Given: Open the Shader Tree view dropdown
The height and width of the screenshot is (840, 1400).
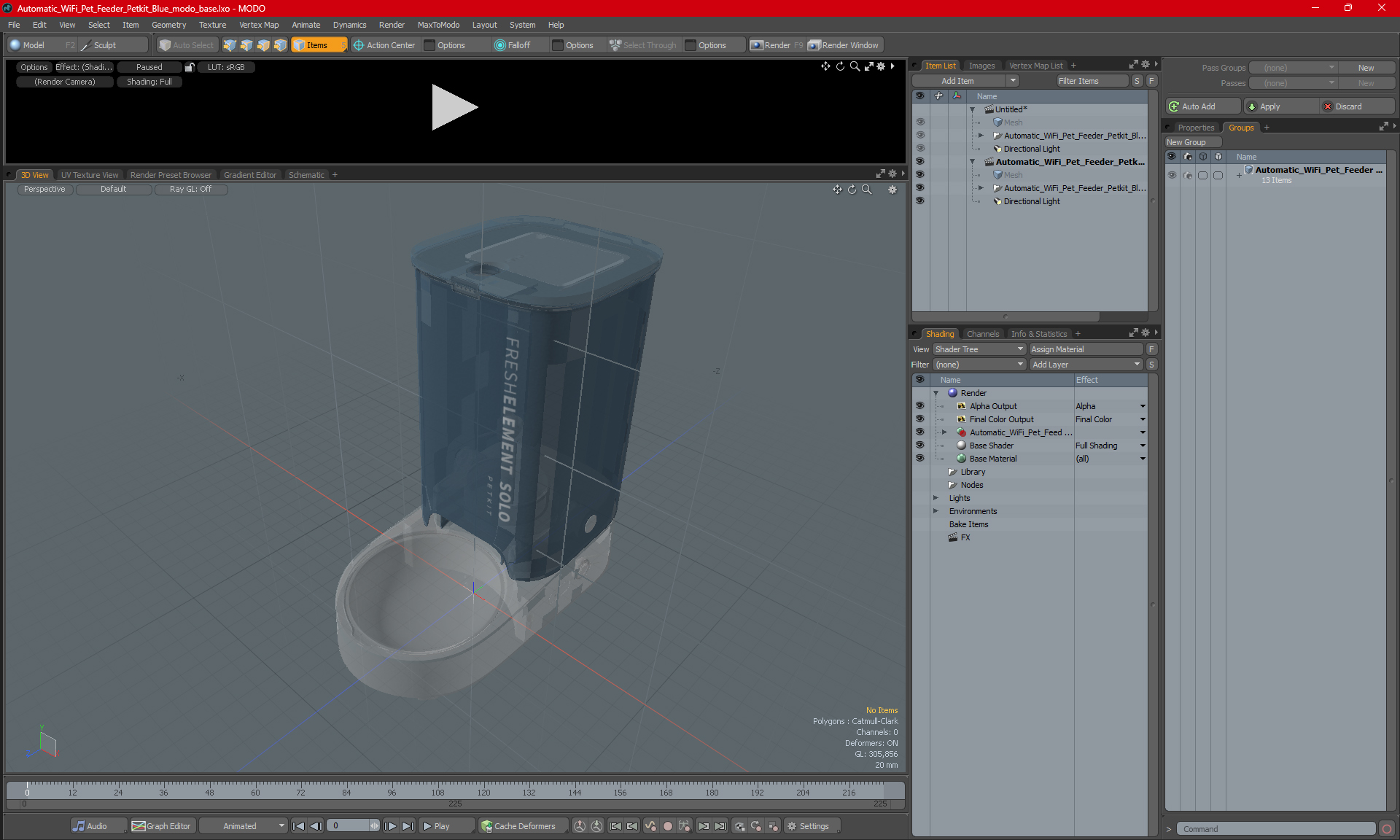Looking at the screenshot, I should tap(979, 349).
